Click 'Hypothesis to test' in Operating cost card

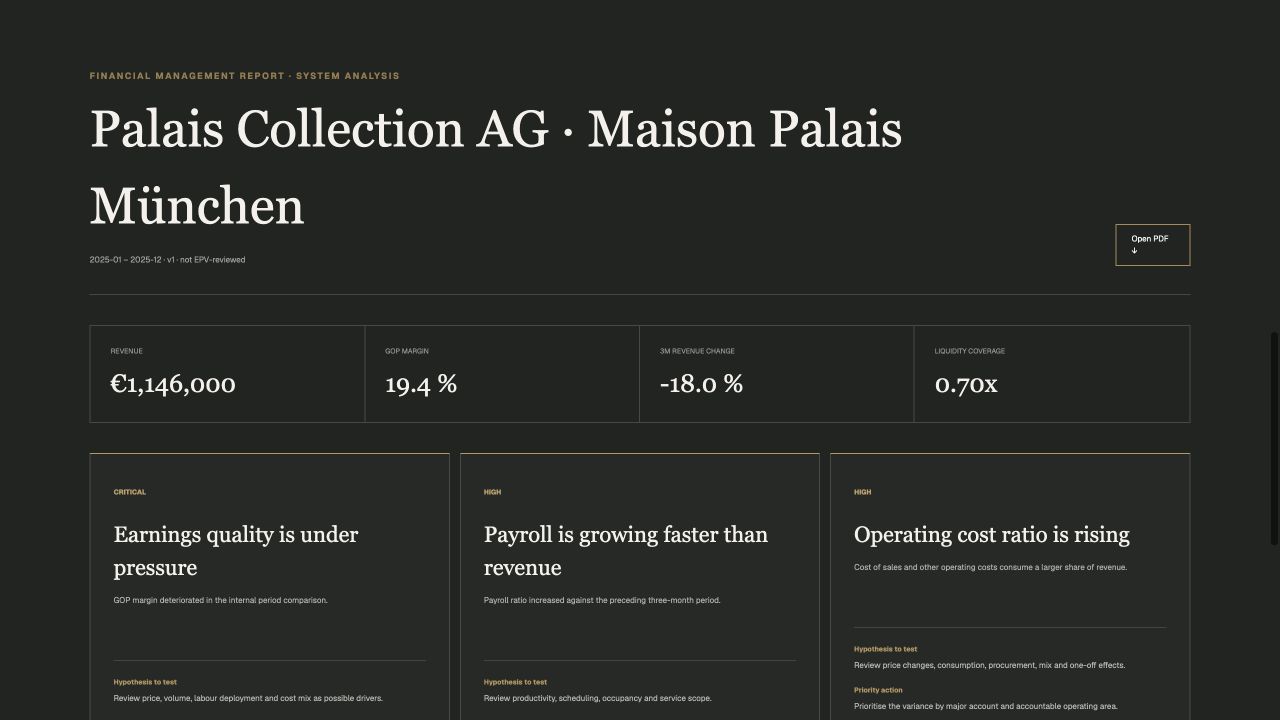[x=885, y=649]
